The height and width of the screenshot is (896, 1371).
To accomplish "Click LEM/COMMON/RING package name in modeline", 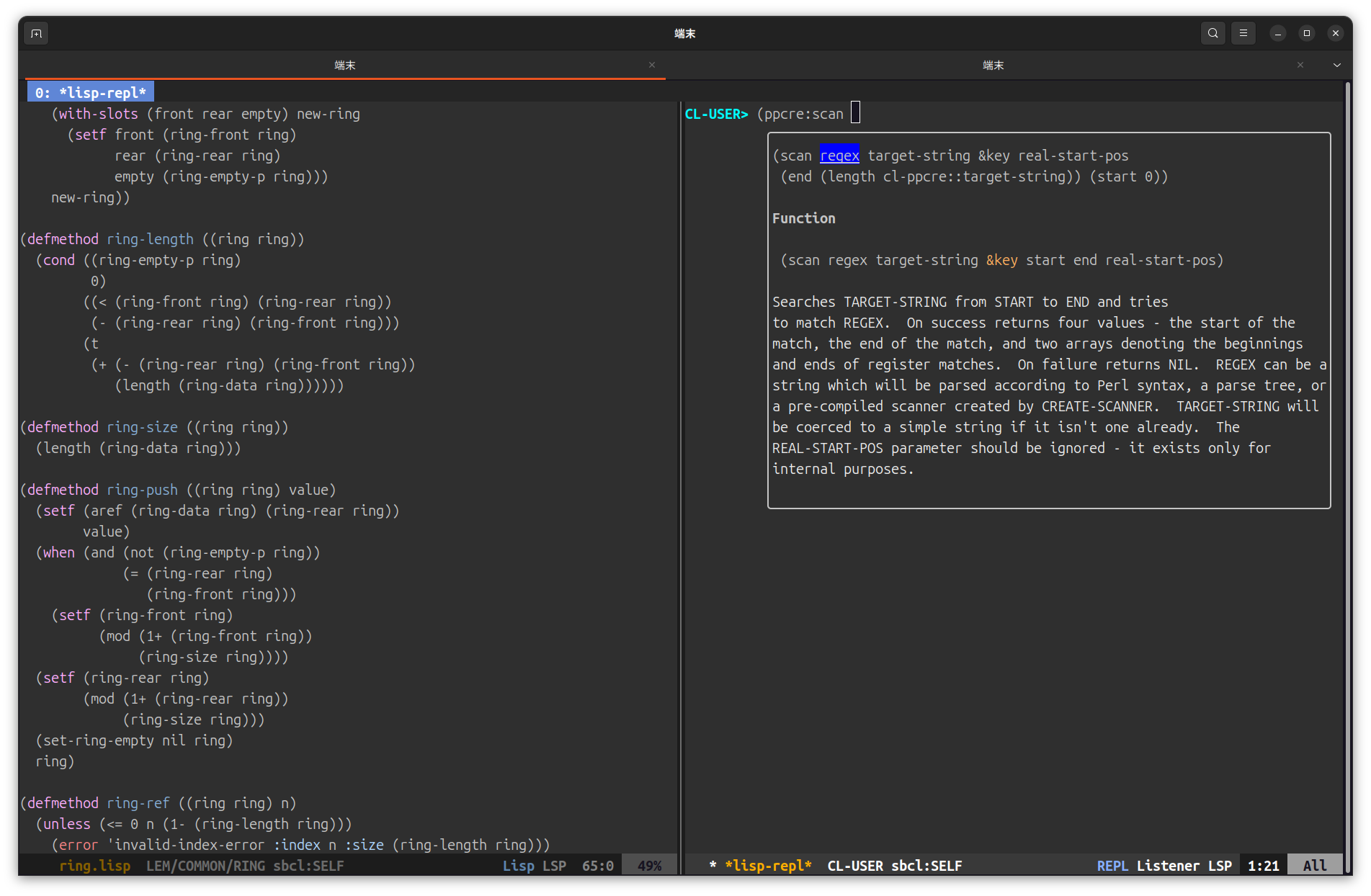I will pyautogui.click(x=205, y=866).
